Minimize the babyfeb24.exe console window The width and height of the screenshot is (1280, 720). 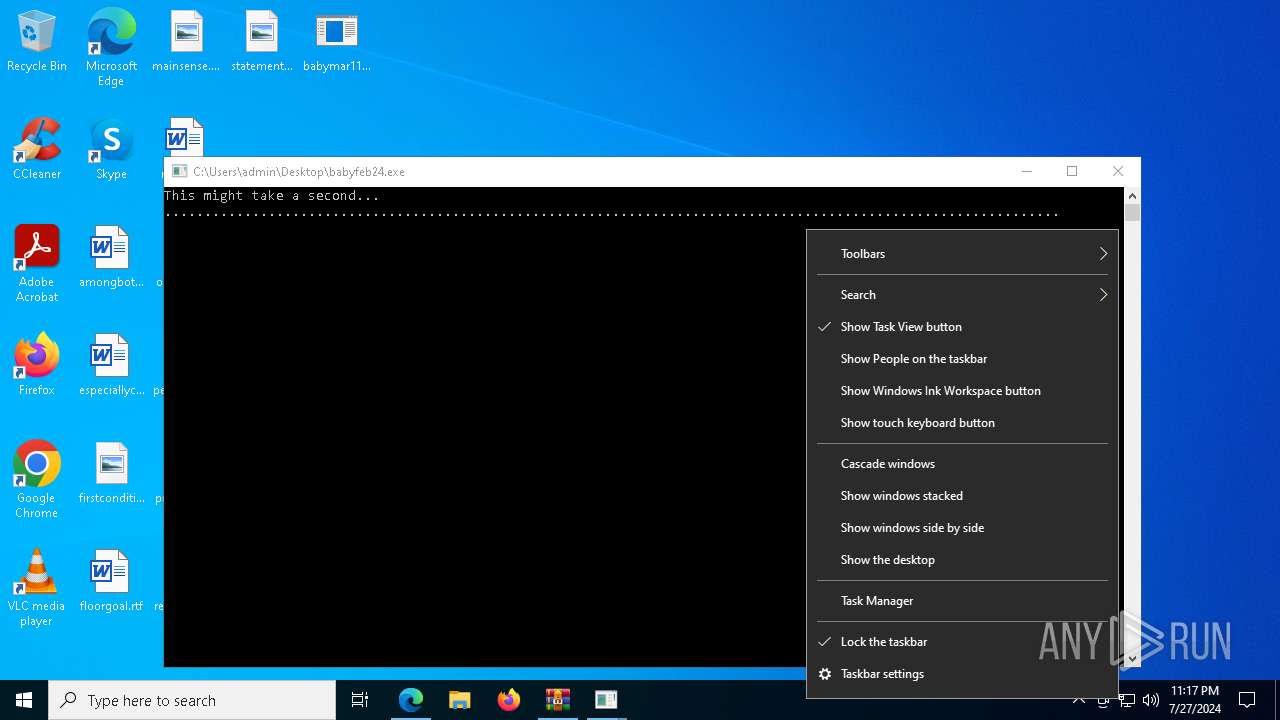[1027, 172]
